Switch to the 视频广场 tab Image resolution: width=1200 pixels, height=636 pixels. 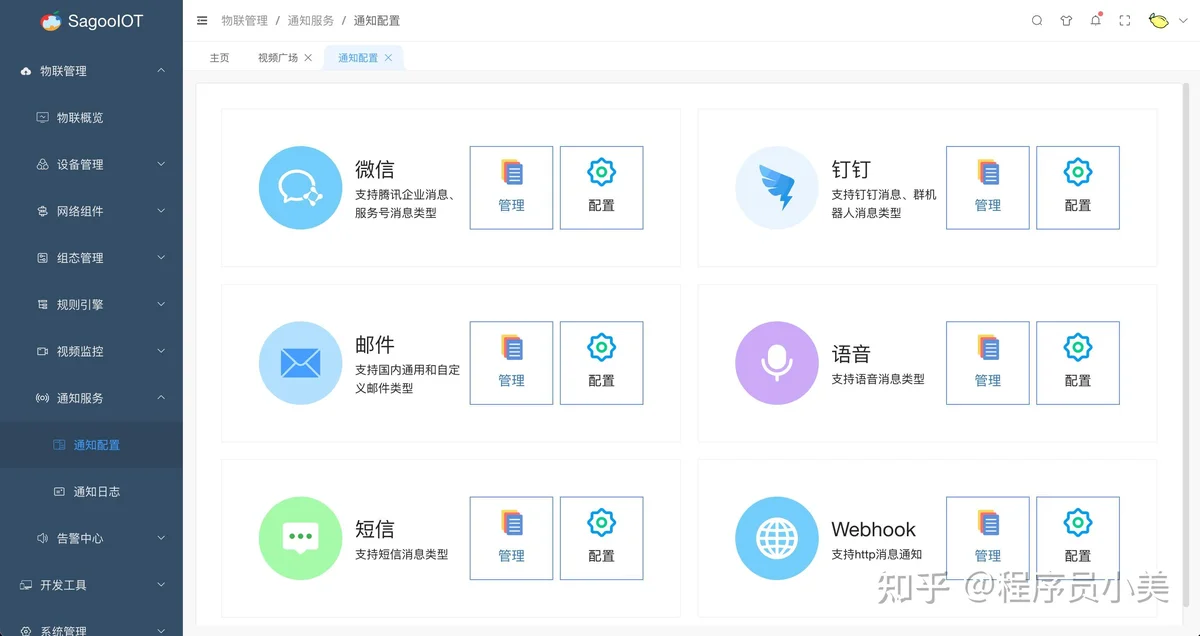(x=278, y=58)
